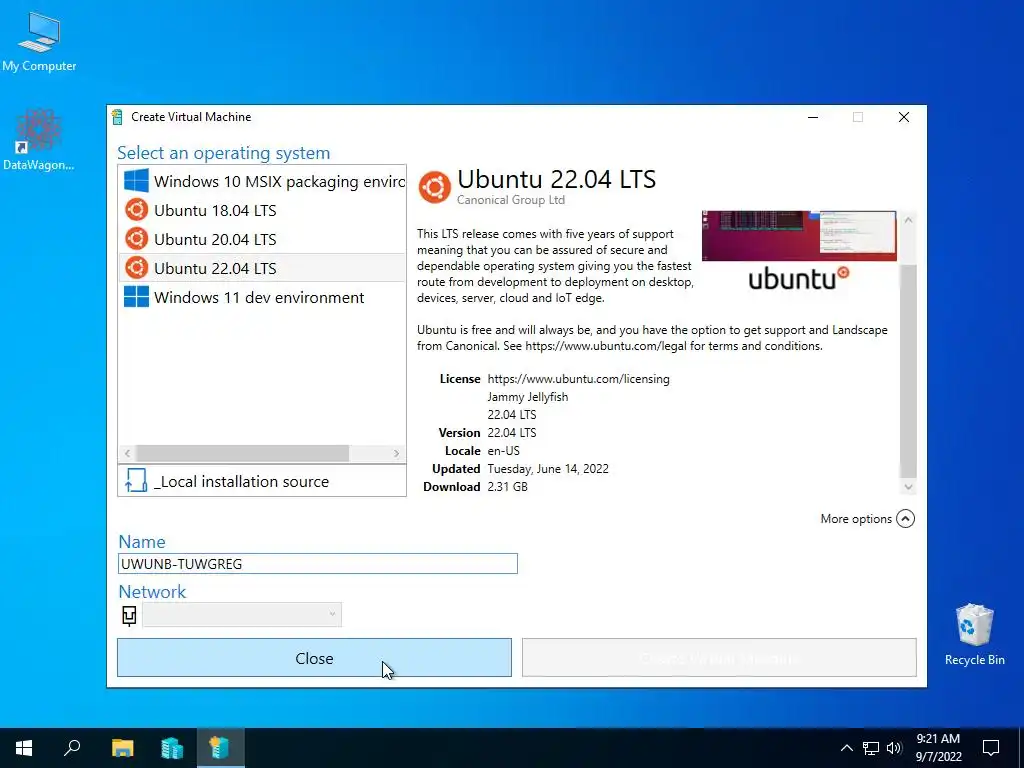
Task: Open the DataWagon desktop shortcut
Action: coord(39,140)
